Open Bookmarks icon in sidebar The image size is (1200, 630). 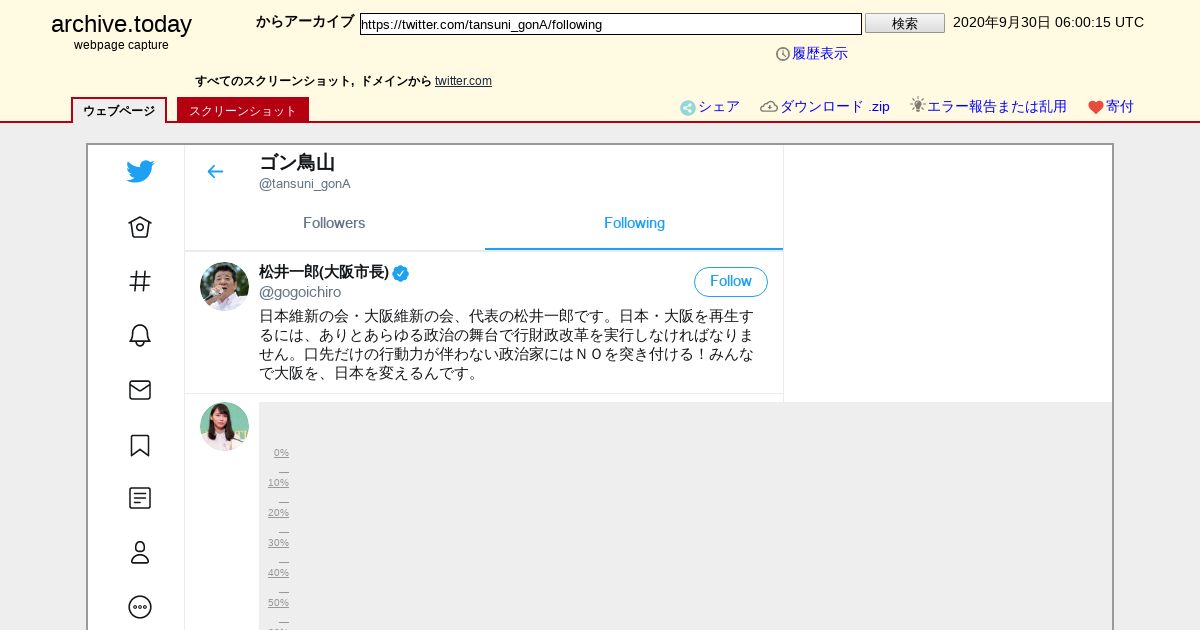[140, 445]
